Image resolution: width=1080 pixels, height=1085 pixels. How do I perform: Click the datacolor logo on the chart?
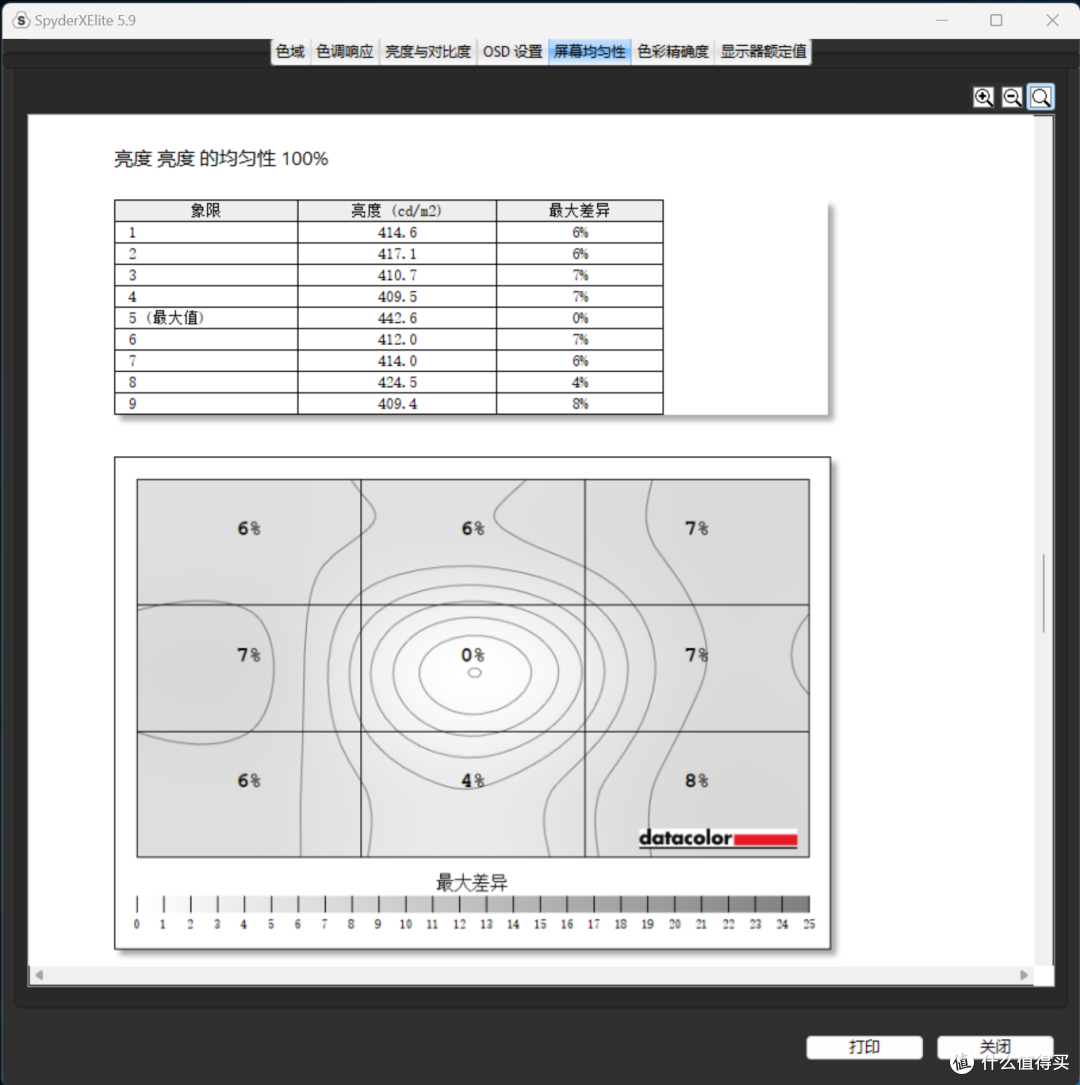click(717, 838)
